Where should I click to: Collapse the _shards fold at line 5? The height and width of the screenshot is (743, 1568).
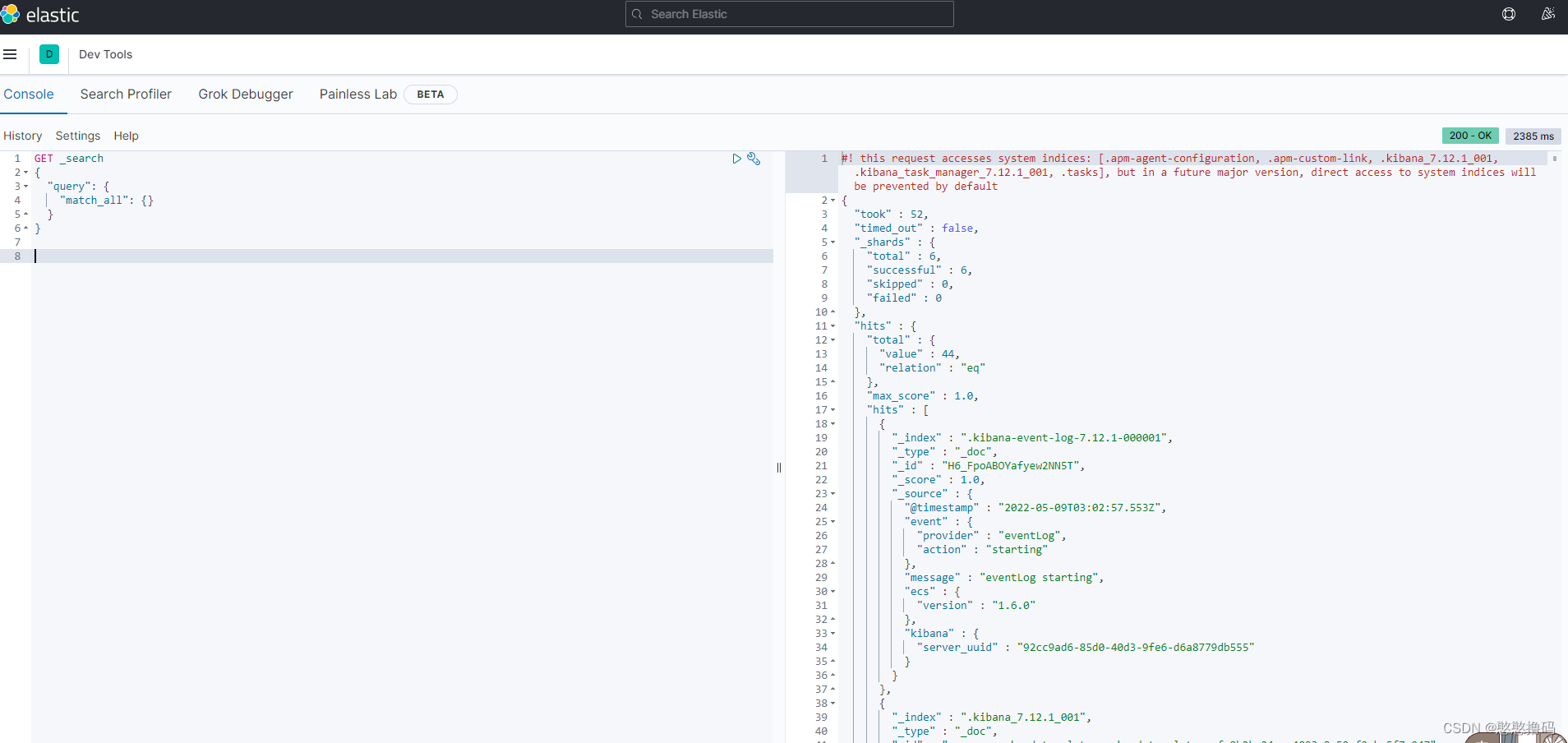832,242
